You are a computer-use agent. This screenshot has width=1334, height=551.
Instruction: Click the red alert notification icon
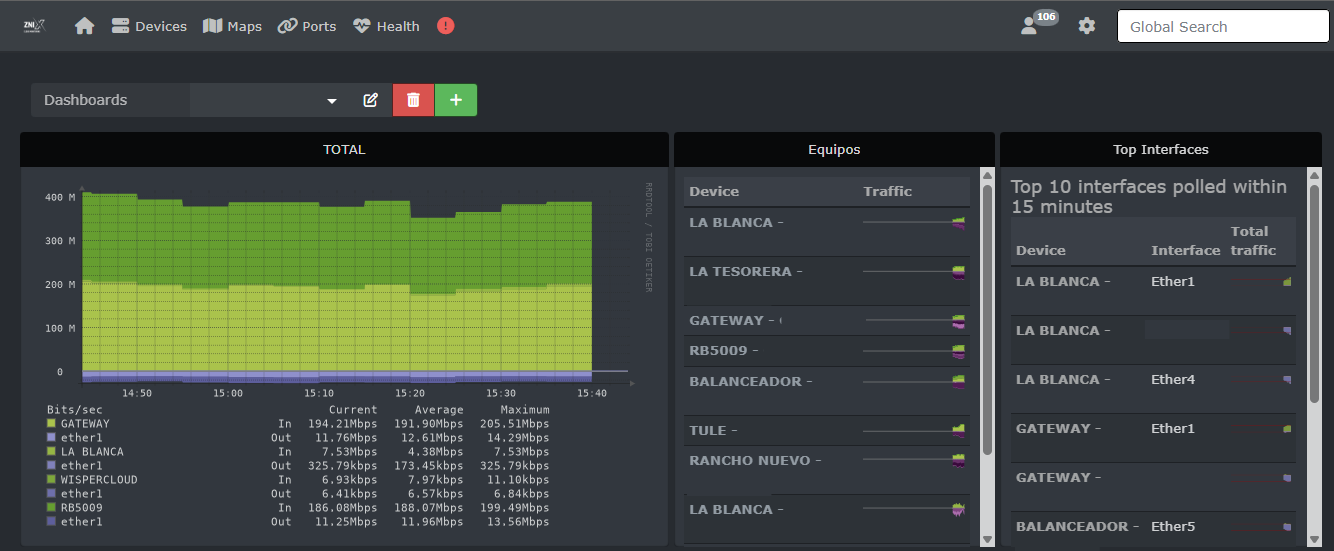click(446, 26)
